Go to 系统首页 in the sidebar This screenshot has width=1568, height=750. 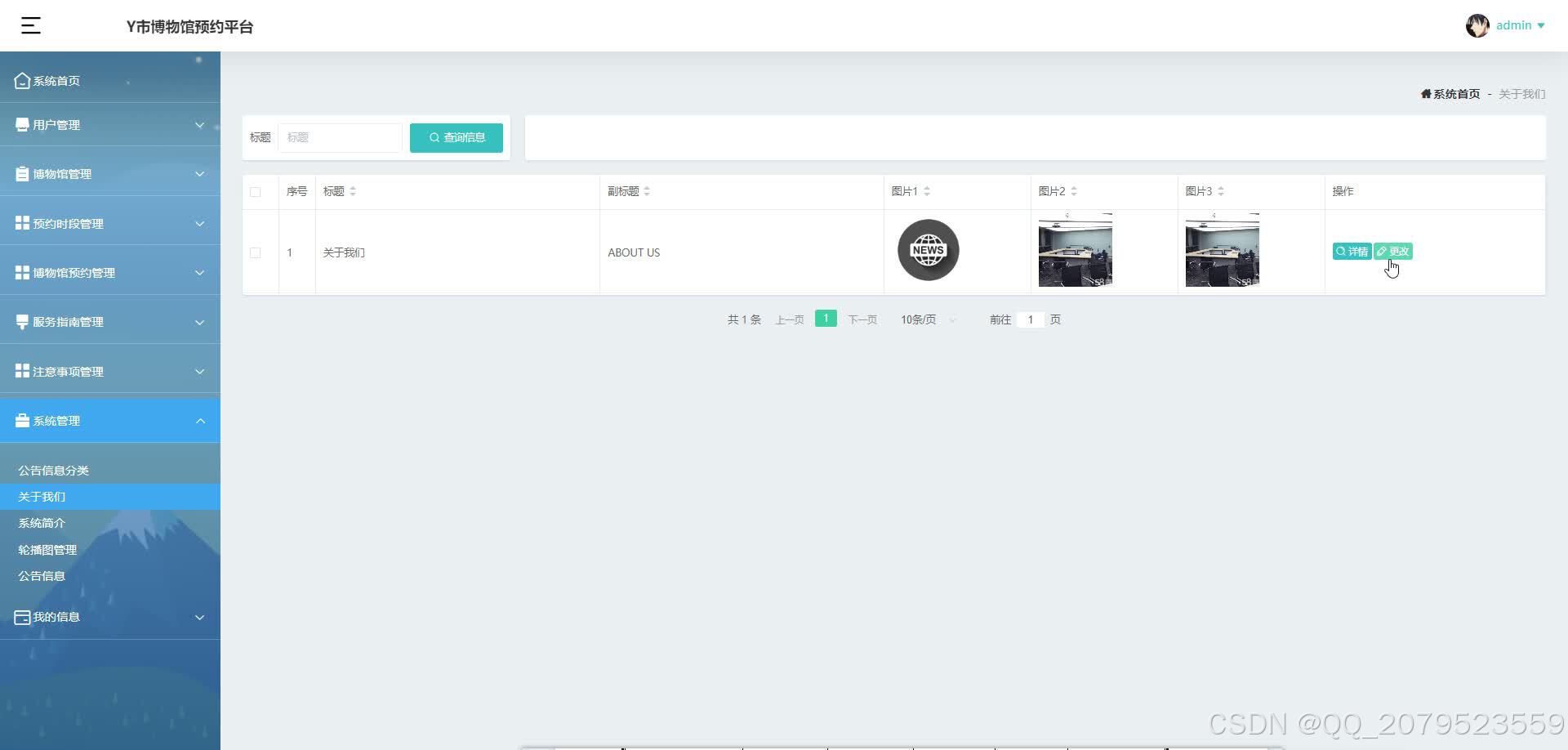pos(56,81)
